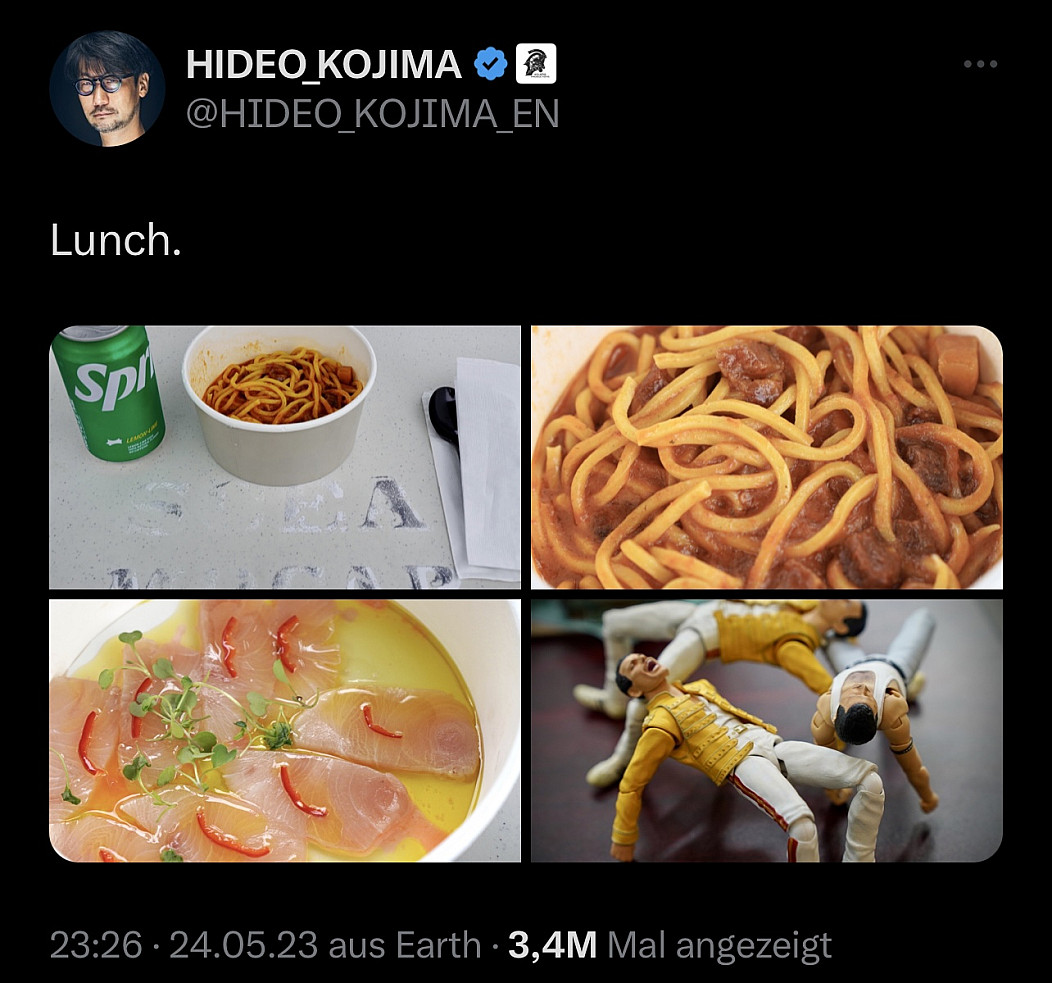
Task: Open the three-dot more options menu
Action: pyautogui.click(x=980, y=64)
